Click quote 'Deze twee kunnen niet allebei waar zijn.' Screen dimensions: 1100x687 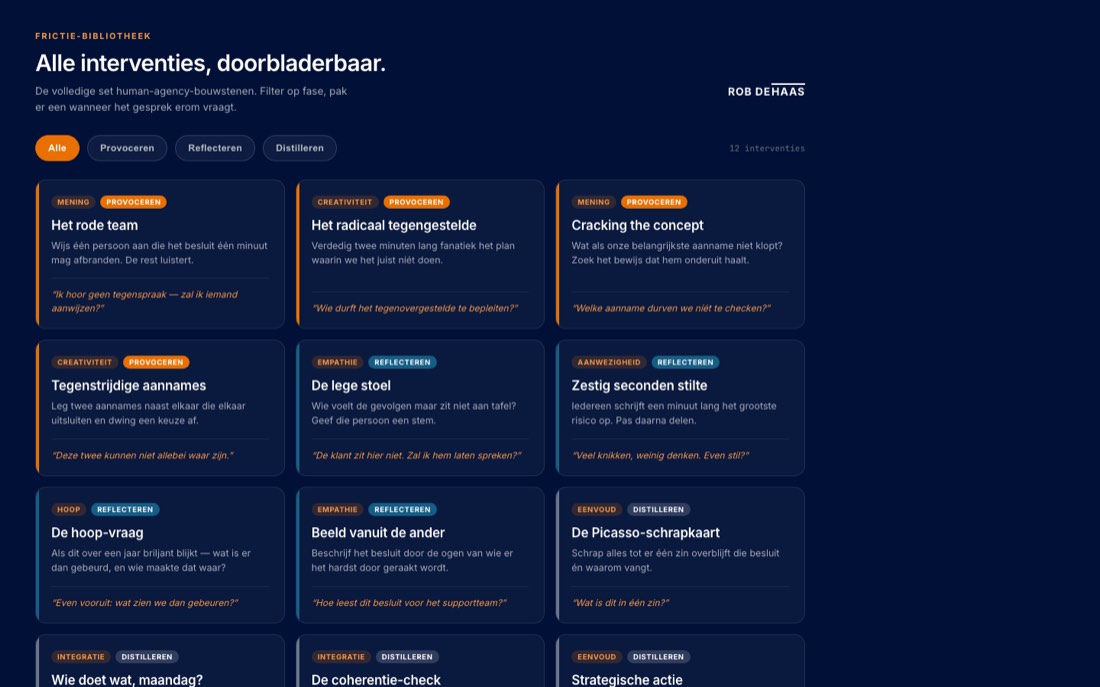pyautogui.click(x=142, y=455)
